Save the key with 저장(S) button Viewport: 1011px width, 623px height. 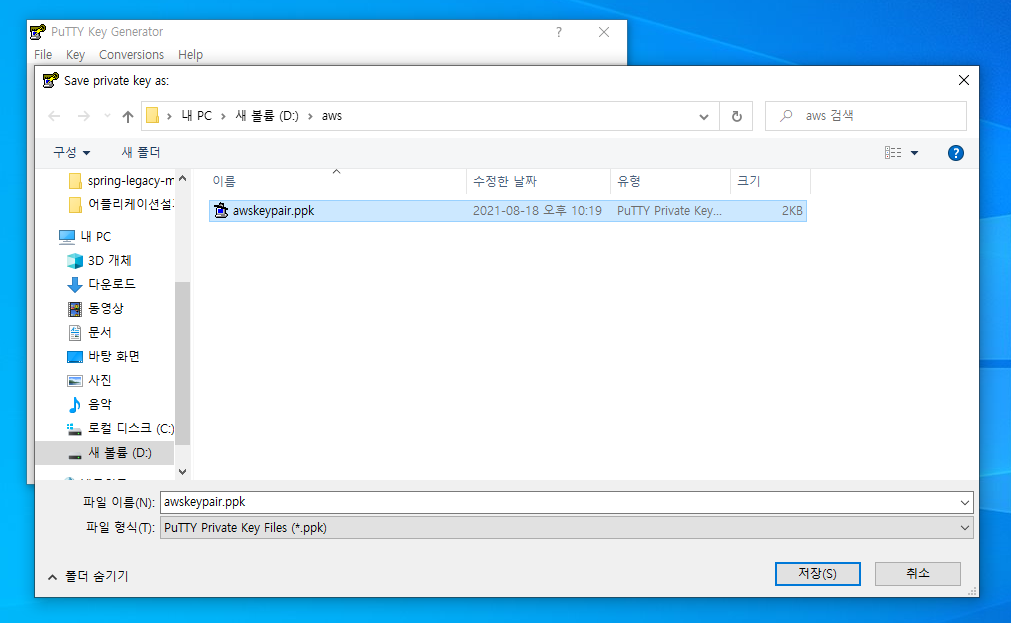click(x=818, y=573)
